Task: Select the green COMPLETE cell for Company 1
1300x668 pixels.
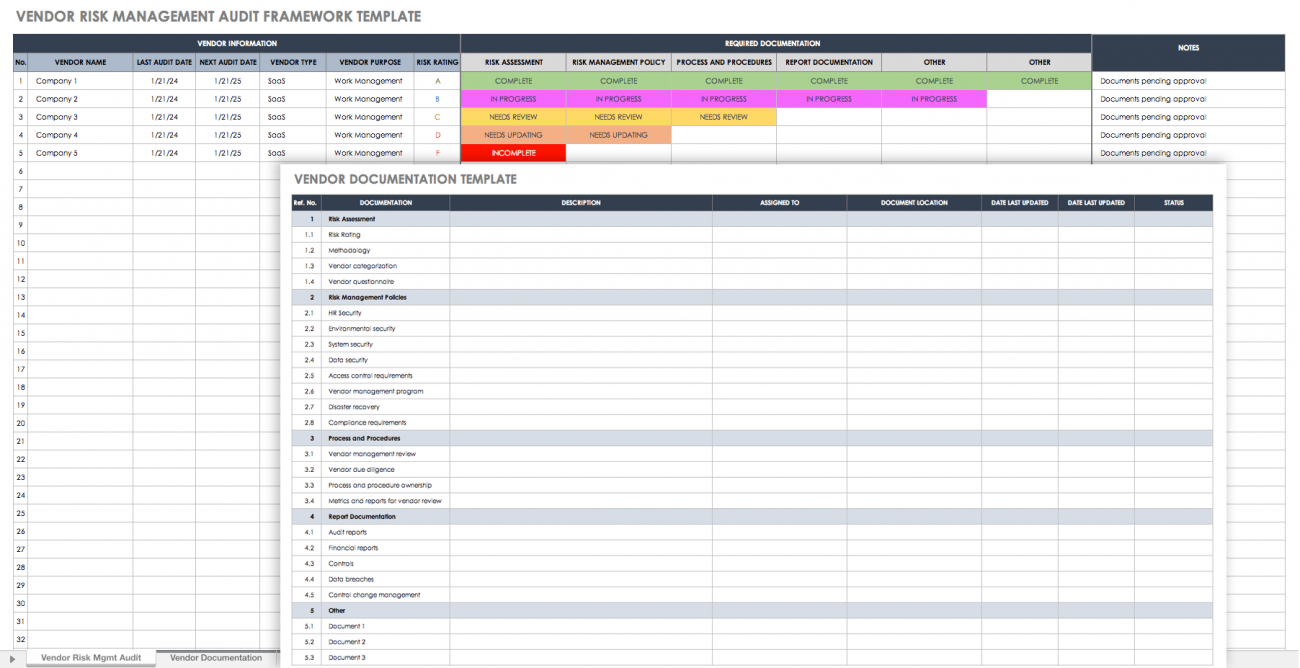Action: 513,81
